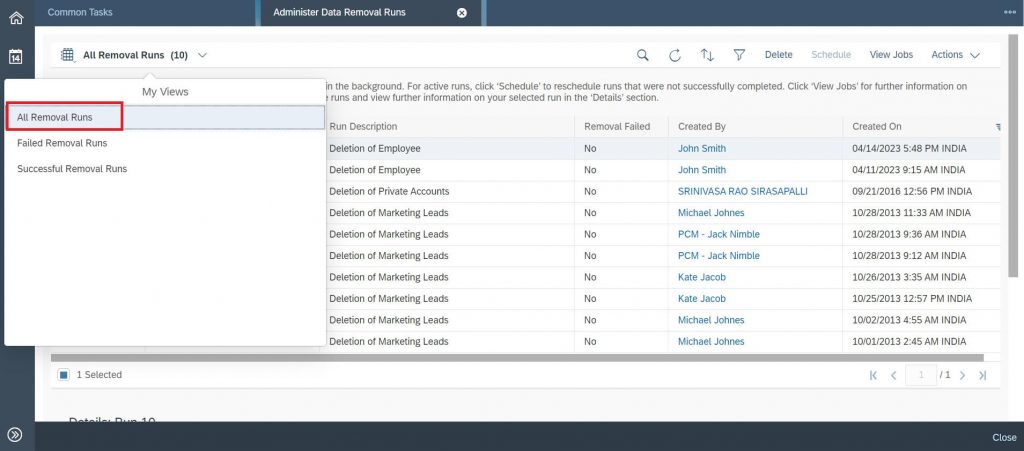The image size is (1024, 451).
Task: Click the horizontal table scrollbar
Action: tap(517, 358)
